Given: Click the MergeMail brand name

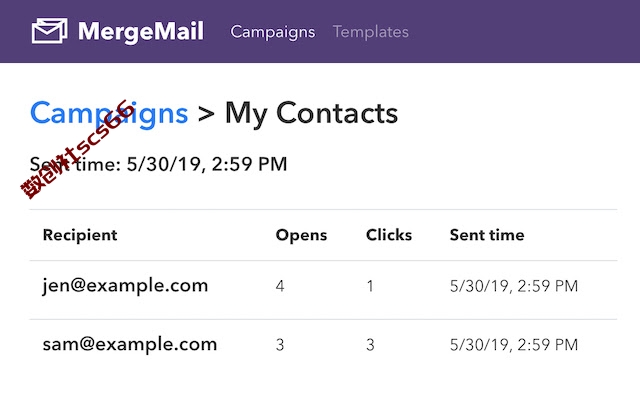Looking at the screenshot, I should [141, 31].
